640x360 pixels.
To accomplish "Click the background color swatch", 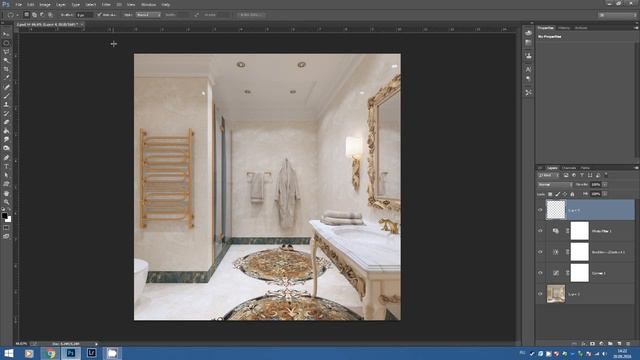I will (8, 219).
